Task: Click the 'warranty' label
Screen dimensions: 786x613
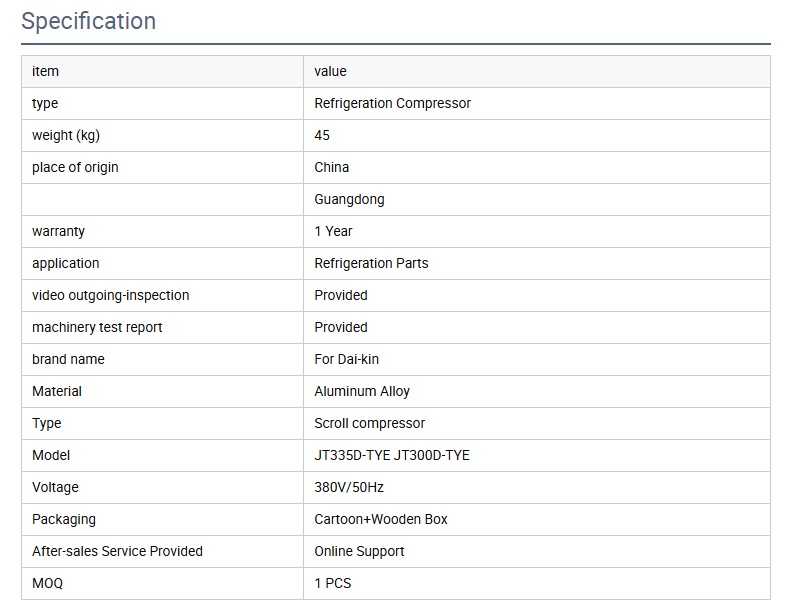Action: (58, 232)
